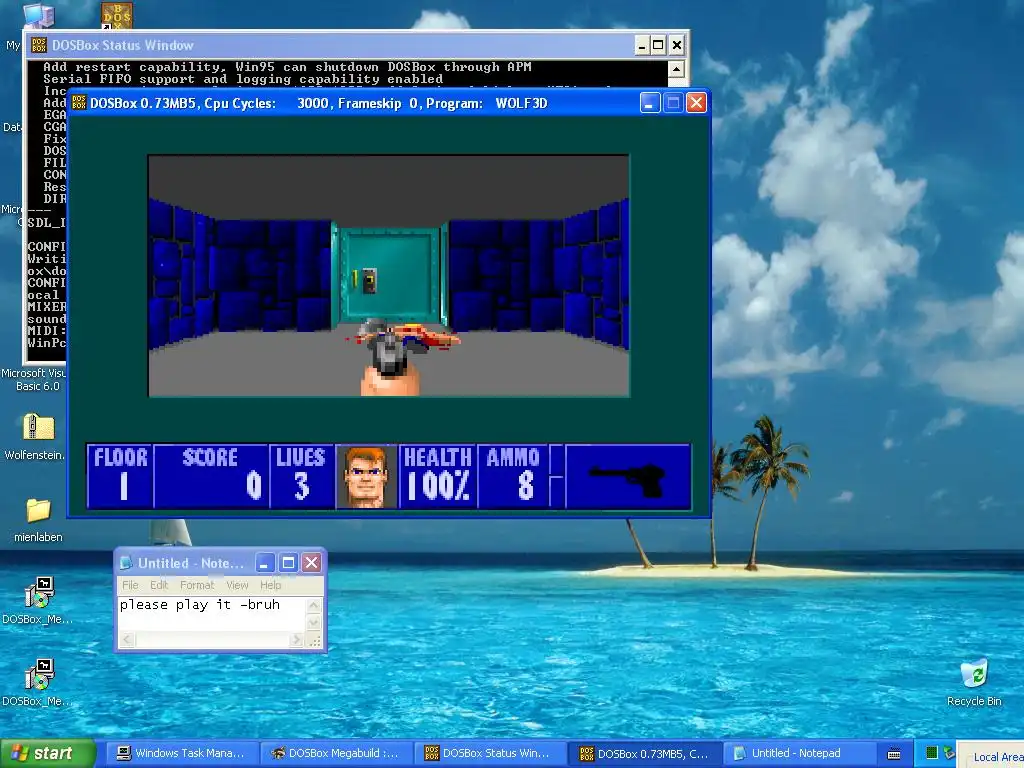Switch to DOSBox Megabuild taskbar button
The height and width of the screenshot is (768, 1024).
(x=336, y=754)
